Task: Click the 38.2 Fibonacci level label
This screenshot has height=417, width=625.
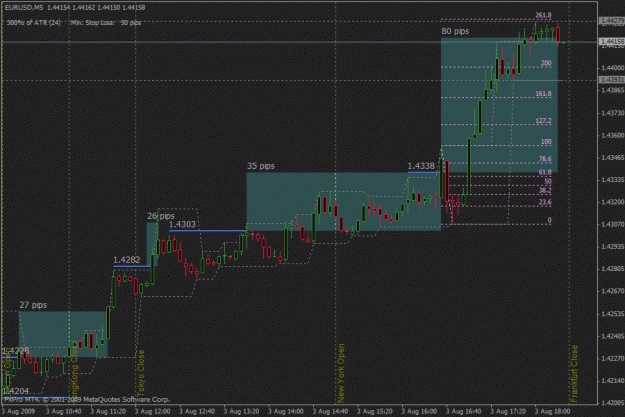Action: tap(545, 191)
